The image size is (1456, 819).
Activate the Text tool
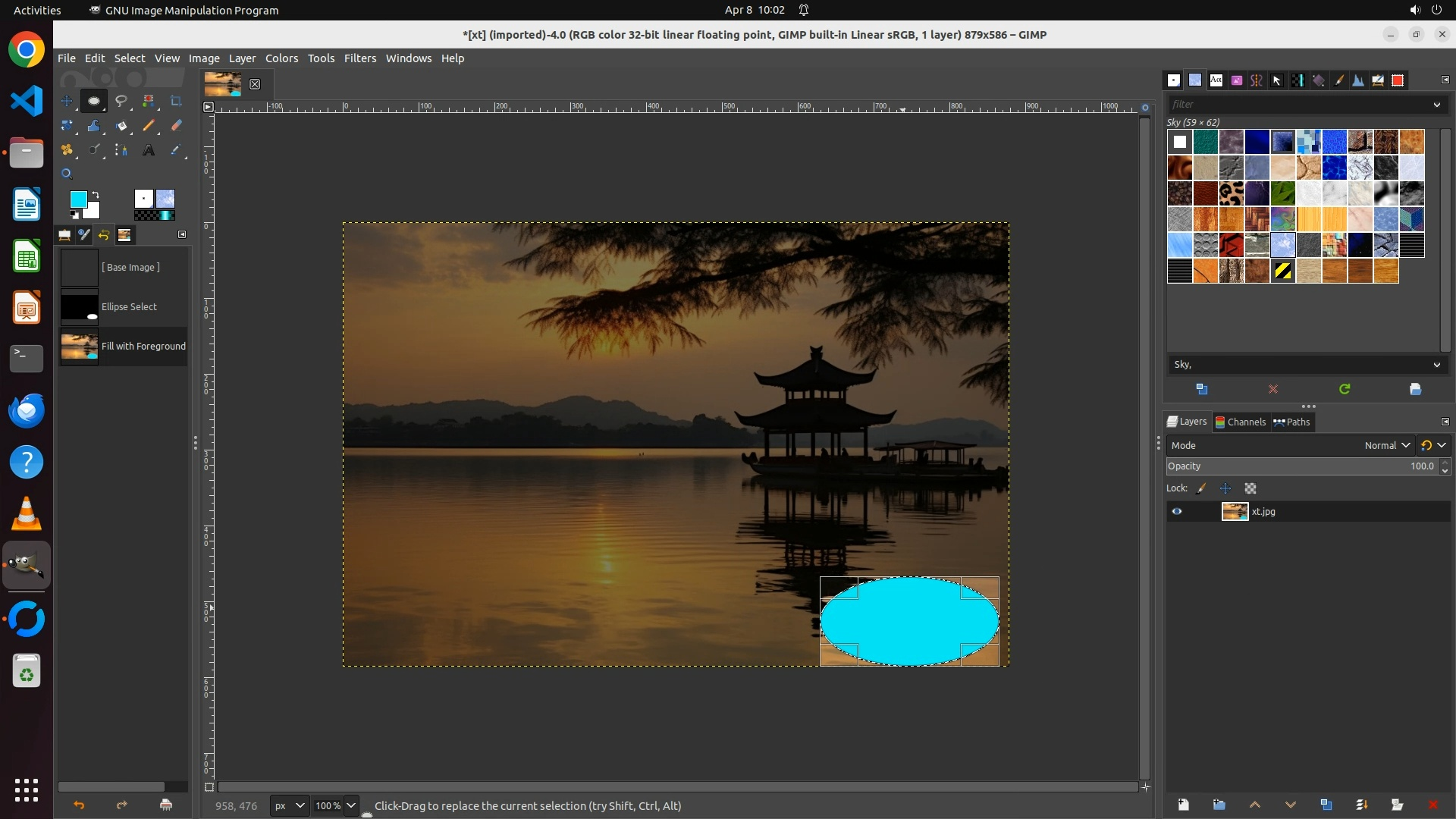149,150
